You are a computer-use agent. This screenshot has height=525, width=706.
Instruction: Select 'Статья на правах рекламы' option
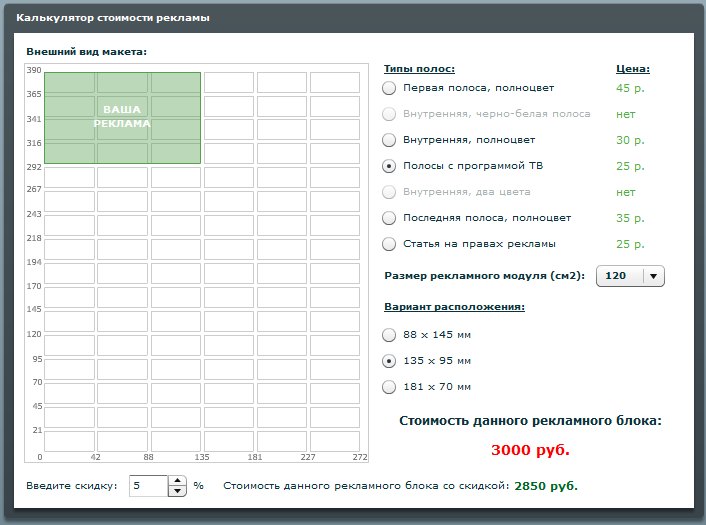click(389, 244)
